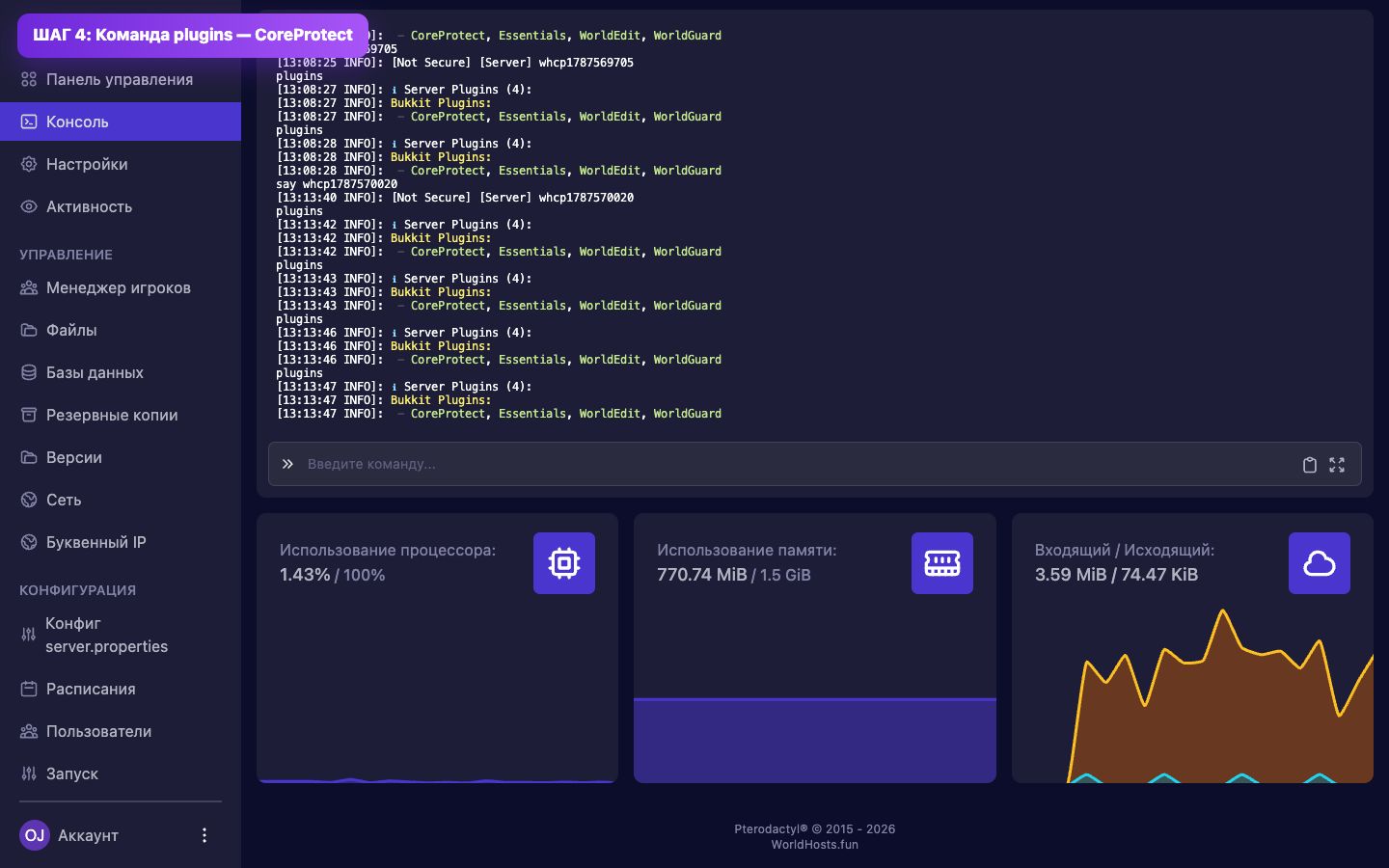Click the eye icon for Активность
This screenshot has height=868, width=1389.
pos(29,206)
